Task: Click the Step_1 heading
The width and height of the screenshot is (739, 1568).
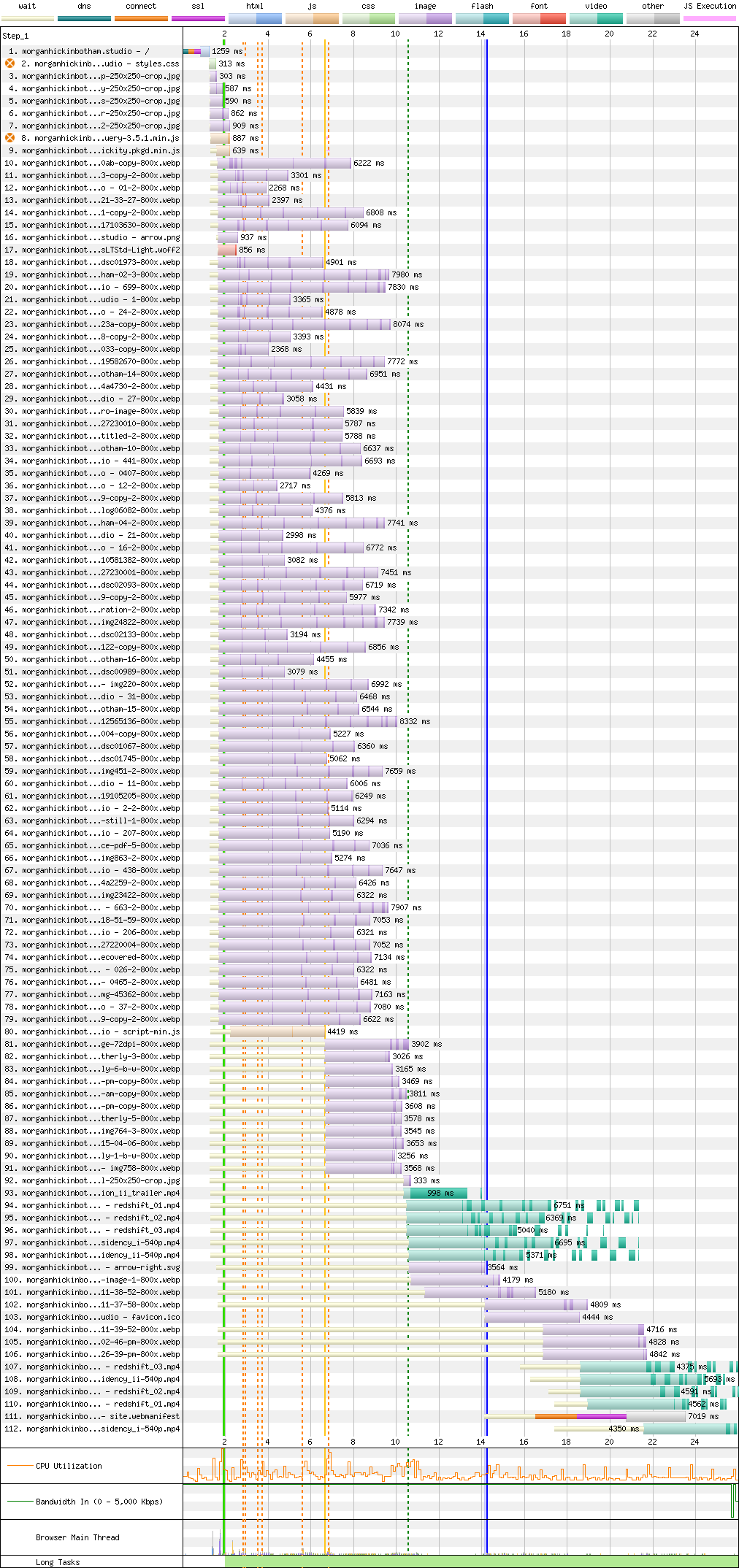Action: [15, 36]
